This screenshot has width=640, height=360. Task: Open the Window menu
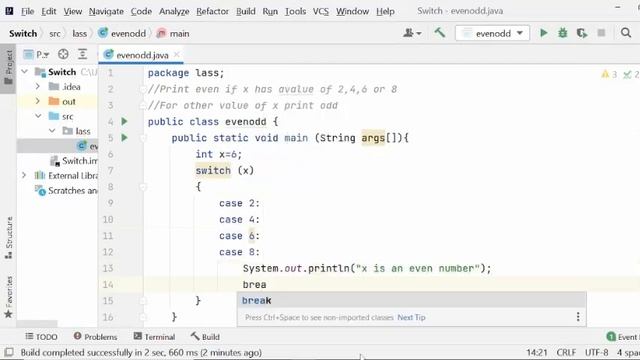tap(353, 11)
